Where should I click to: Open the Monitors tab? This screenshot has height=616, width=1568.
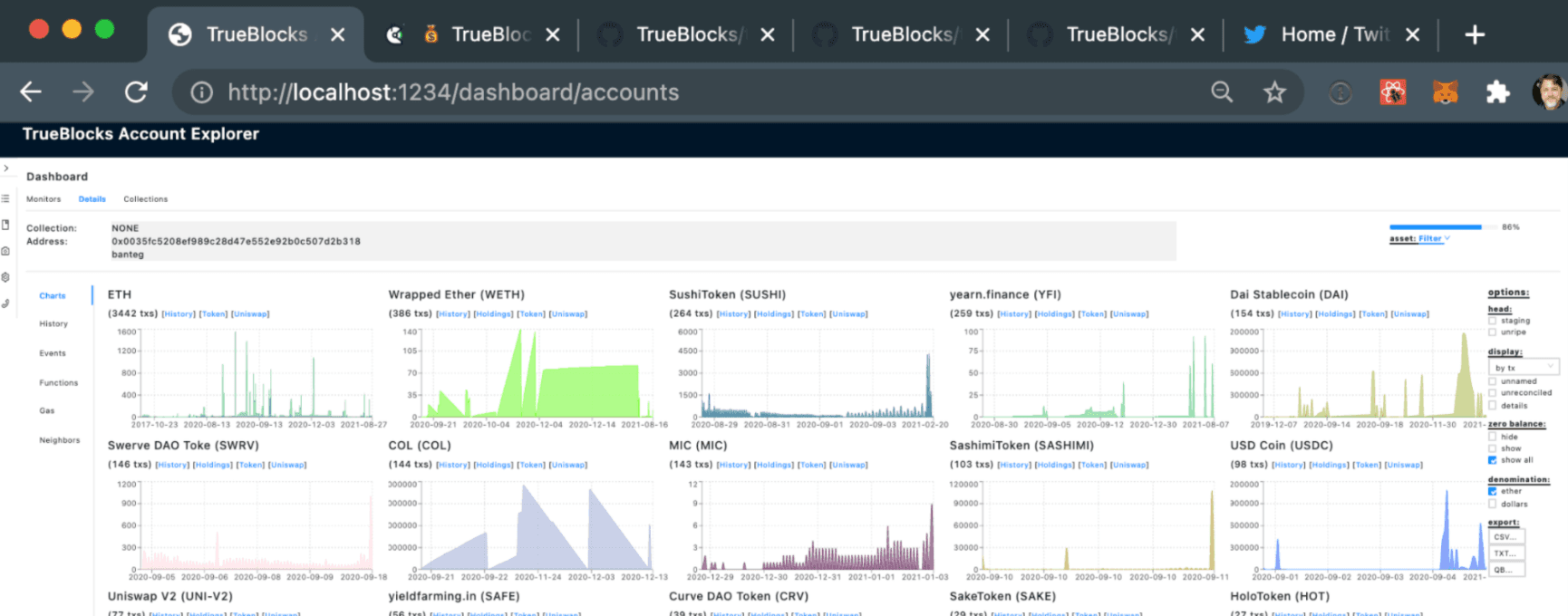click(44, 199)
